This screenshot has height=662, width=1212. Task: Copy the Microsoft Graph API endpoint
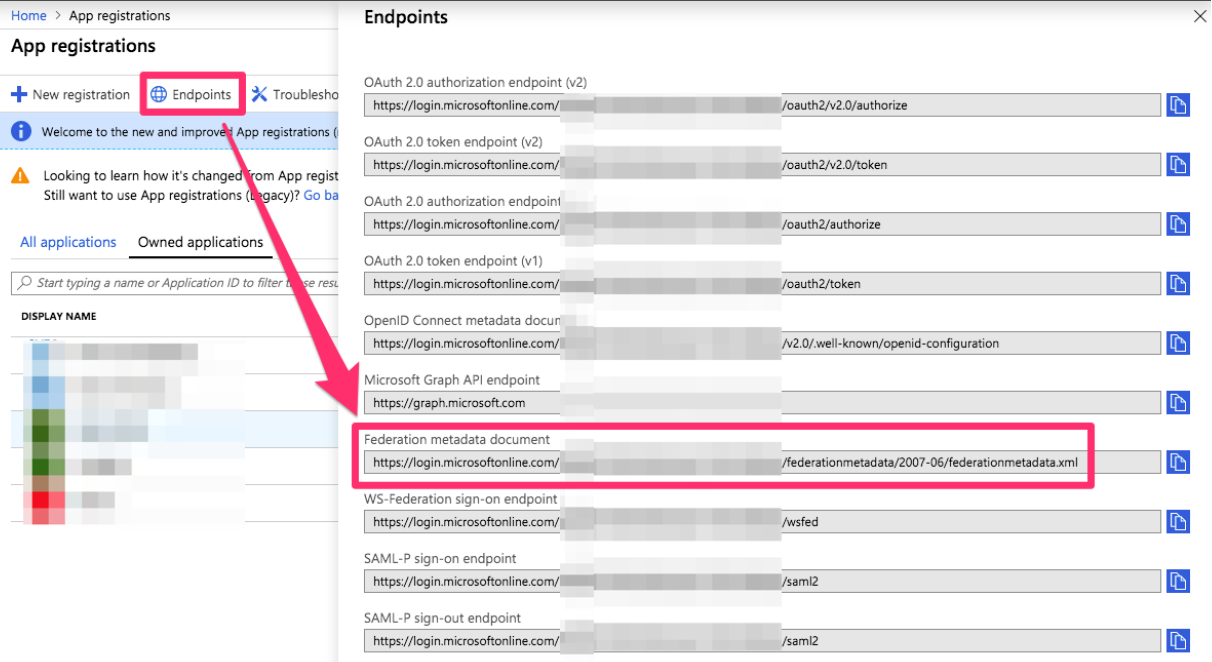(1178, 402)
